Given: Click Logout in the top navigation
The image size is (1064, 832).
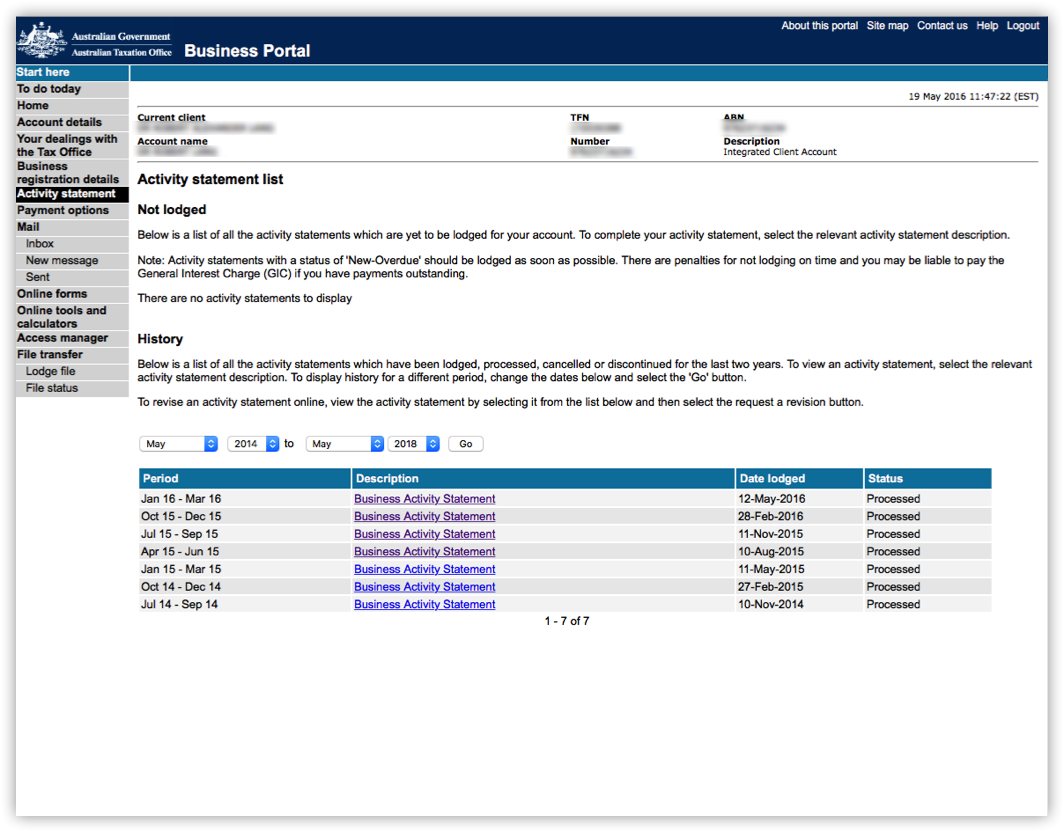Looking at the screenshot, I should 1023,25.
